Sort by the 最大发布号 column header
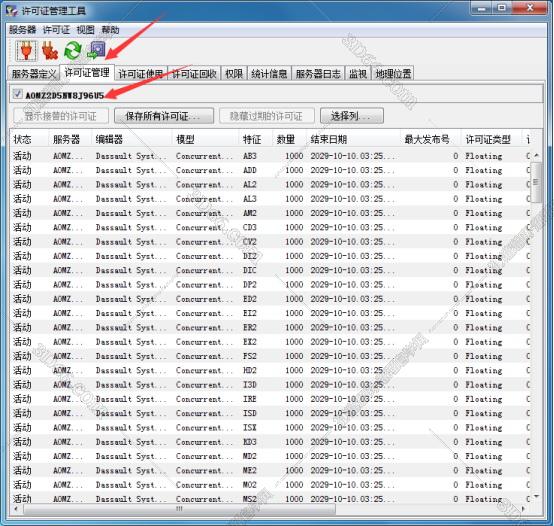This screenshot has height=526, width=554. pyautogui.click(x=431, y=139)
